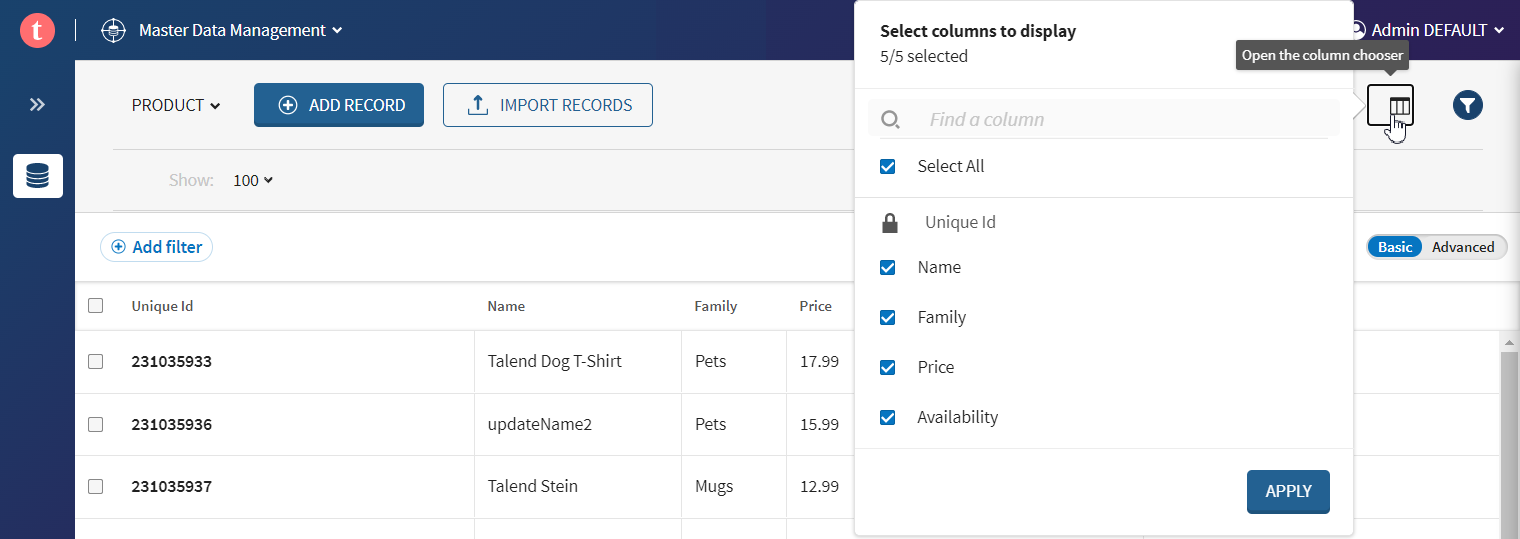Uncheck the Select All checkbox
This screenshot has width=1520, height=539.
coord(887,167)
